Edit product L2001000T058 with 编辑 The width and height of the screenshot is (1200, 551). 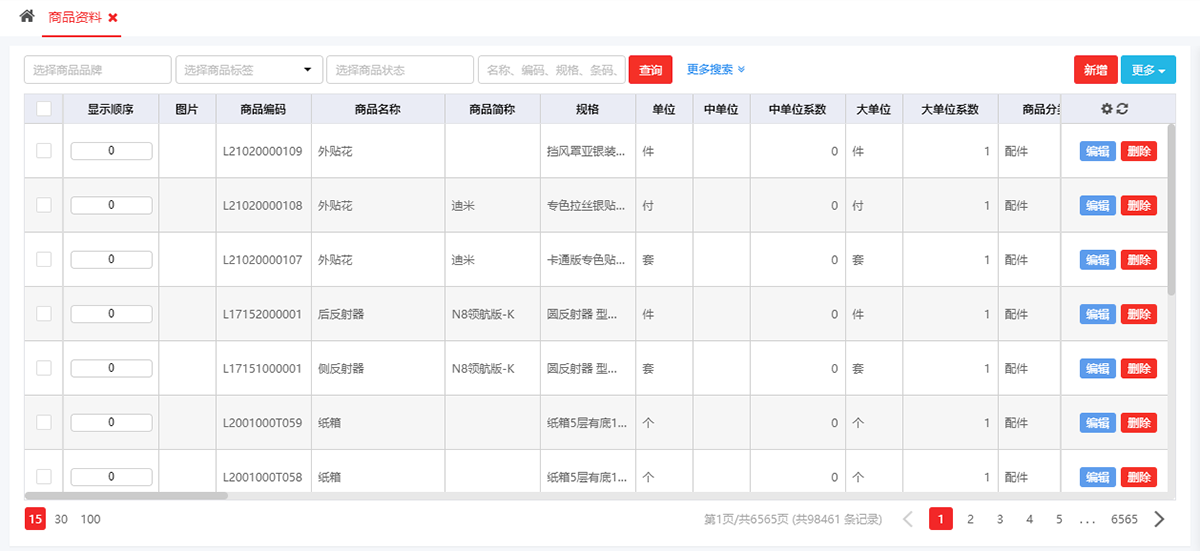coord(1098,477)
